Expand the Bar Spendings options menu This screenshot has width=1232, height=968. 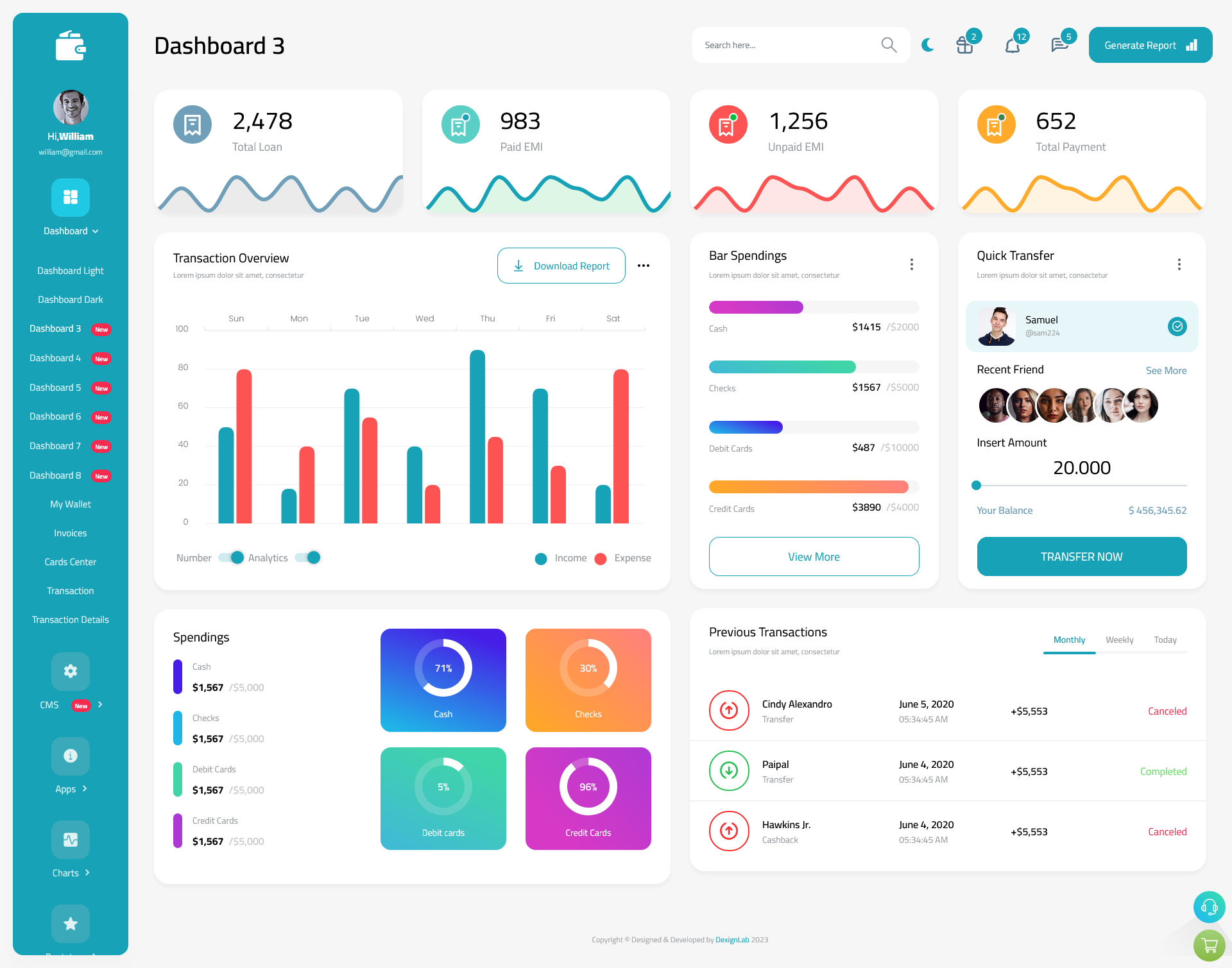tap(911, 264)
